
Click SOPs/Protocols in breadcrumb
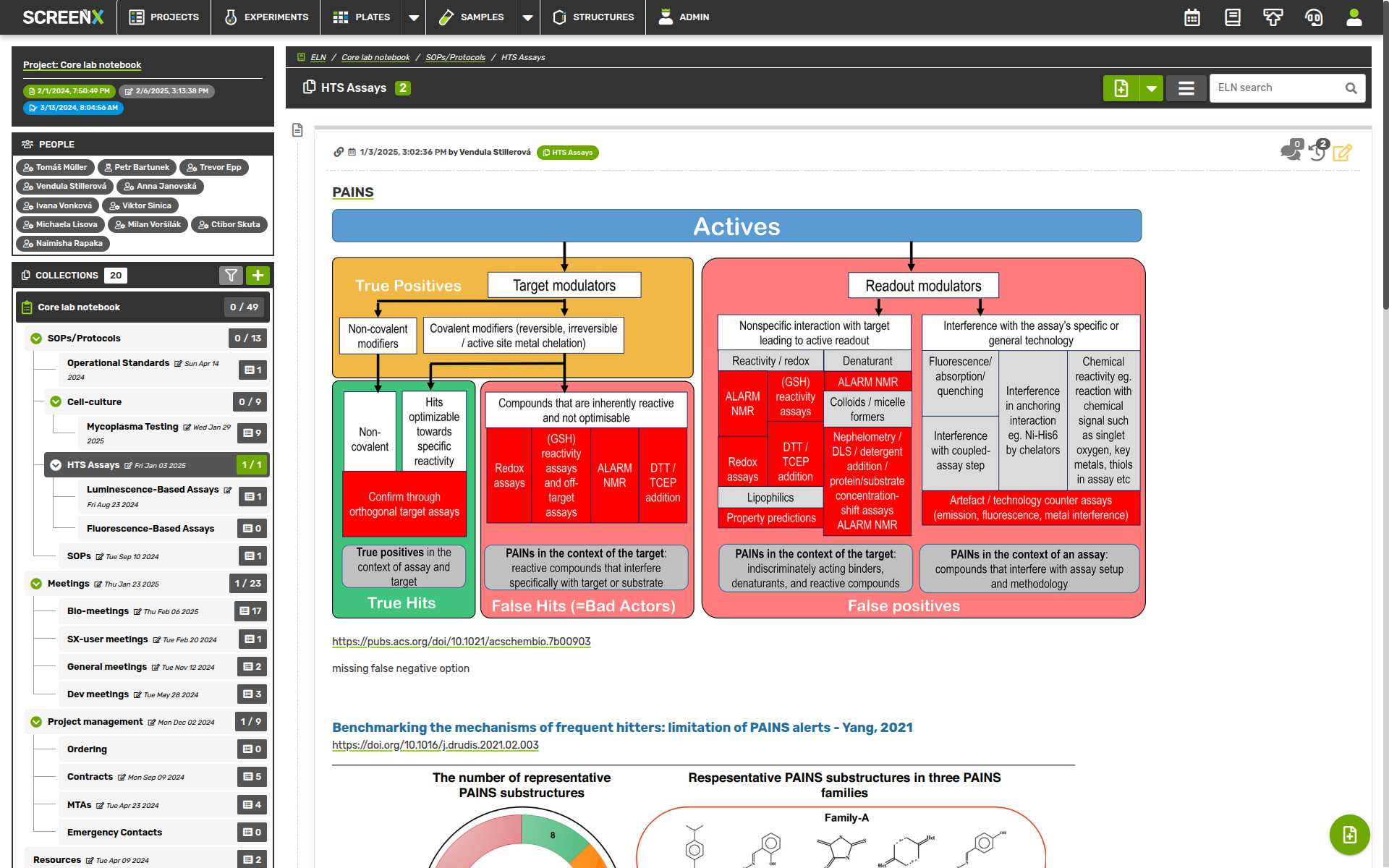click(455, 57)
